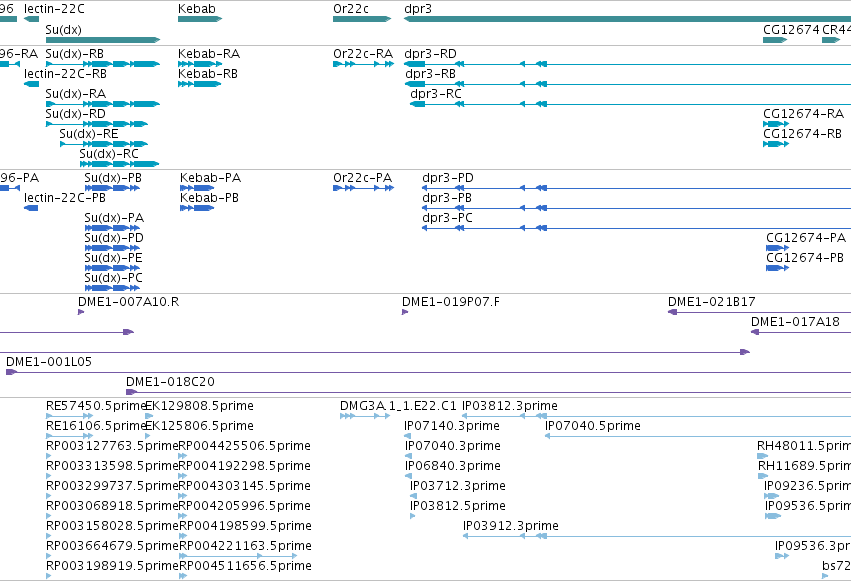851x581 pixels.
Task: Select the Or22c-PA protein feature
Action: point(364,188)
